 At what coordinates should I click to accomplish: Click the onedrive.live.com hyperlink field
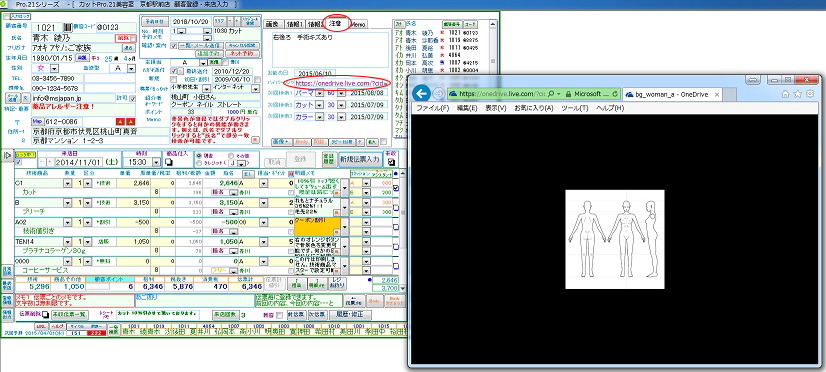pos(341,83)
